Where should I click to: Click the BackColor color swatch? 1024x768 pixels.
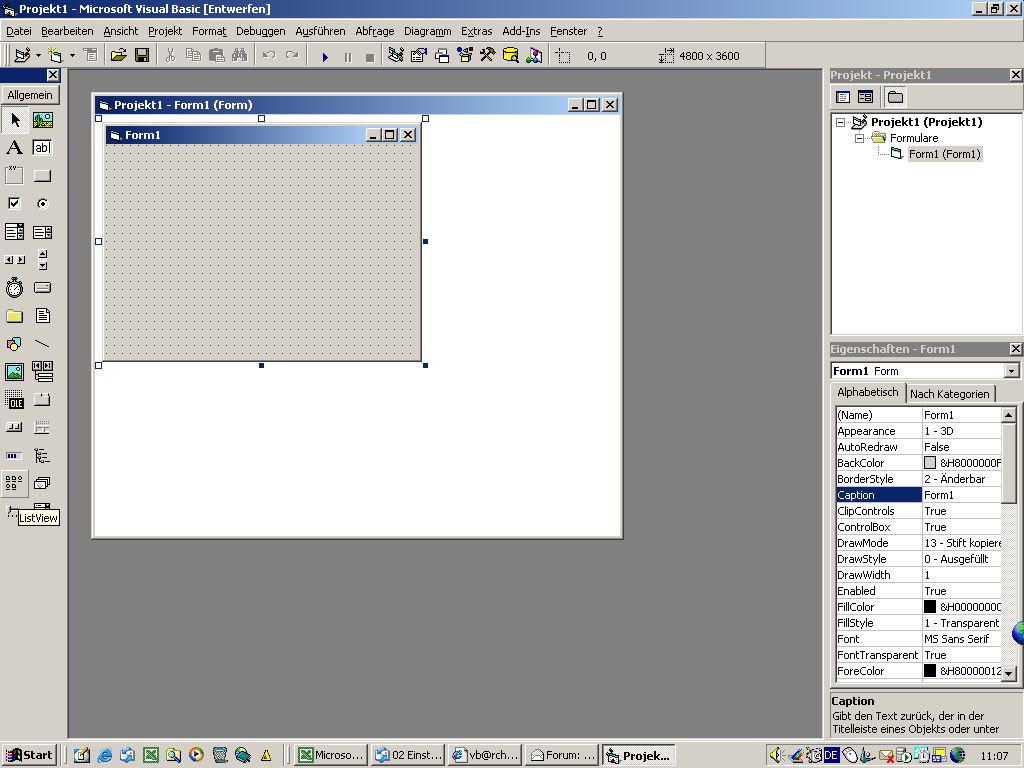(930, 463)
